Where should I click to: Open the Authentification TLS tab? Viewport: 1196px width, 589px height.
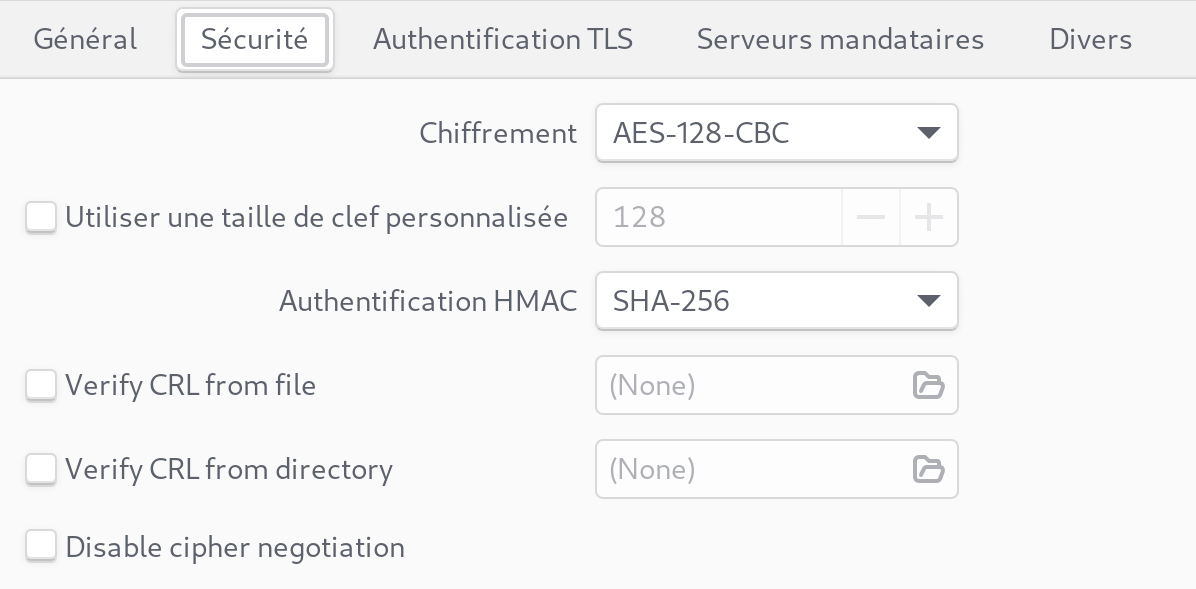(x=503, y=39)
